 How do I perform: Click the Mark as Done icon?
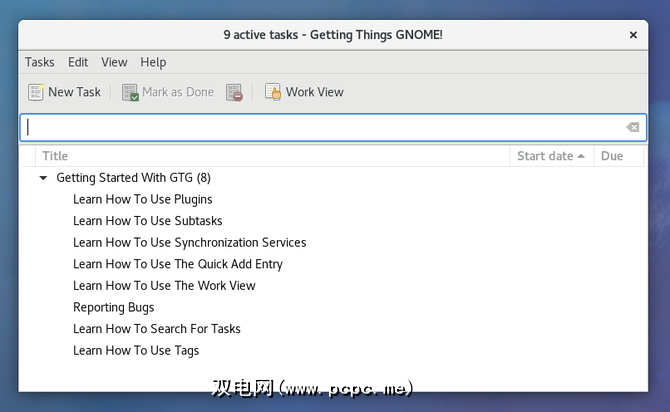click(130, 92)
